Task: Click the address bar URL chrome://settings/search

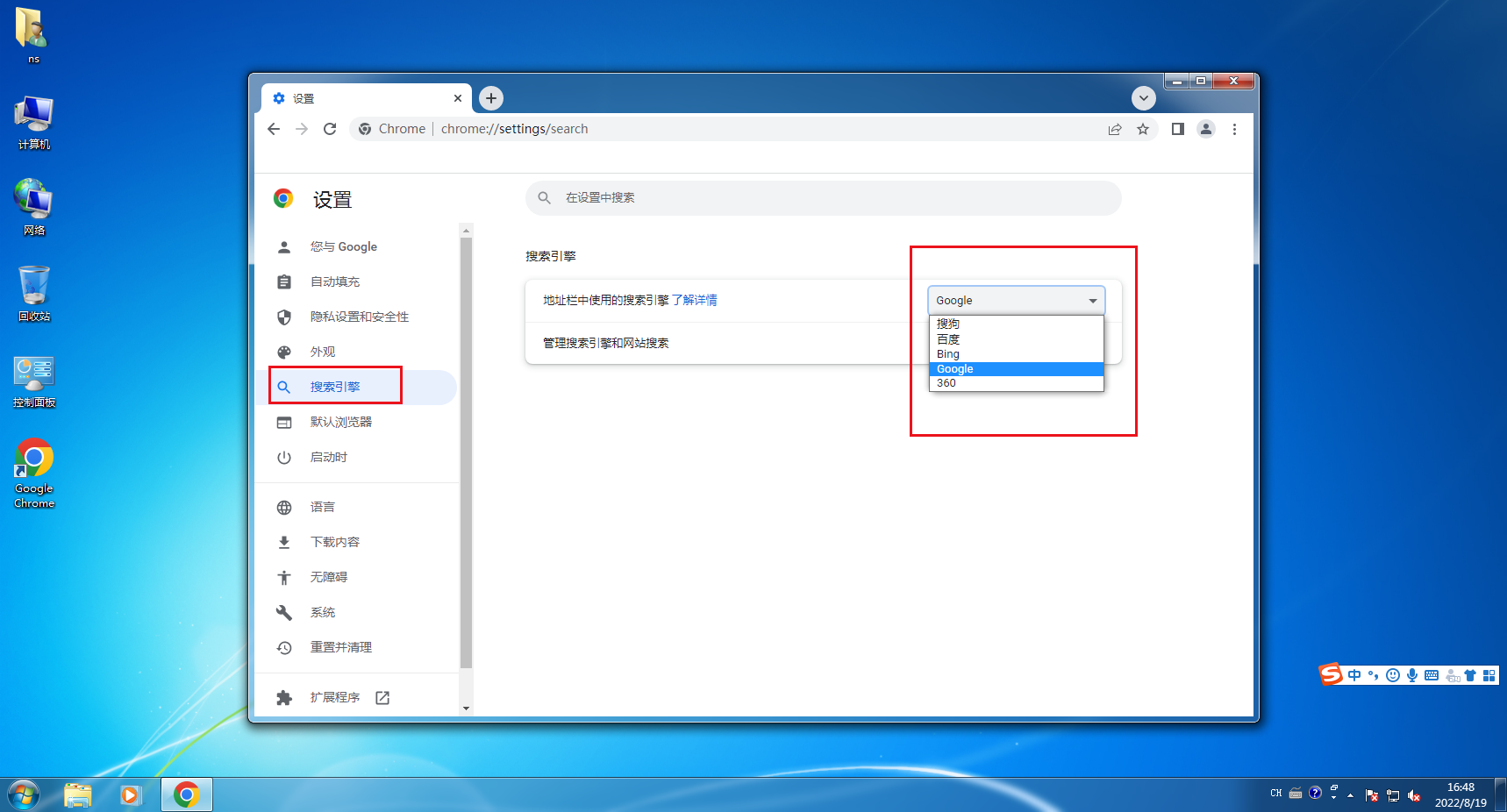Action: pos(514,129)
